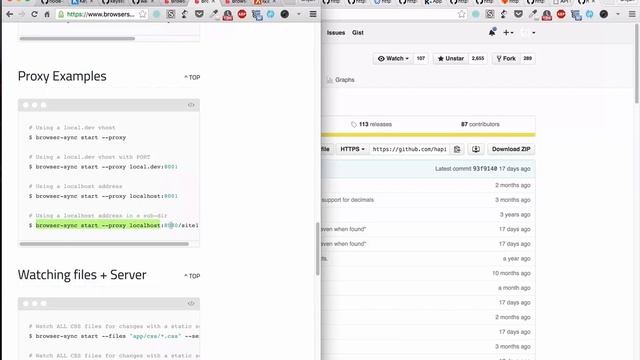Screen dimensions: 640x360
Task: Open the Chrome hamburger menu in the left window
Action: [313, 14]
